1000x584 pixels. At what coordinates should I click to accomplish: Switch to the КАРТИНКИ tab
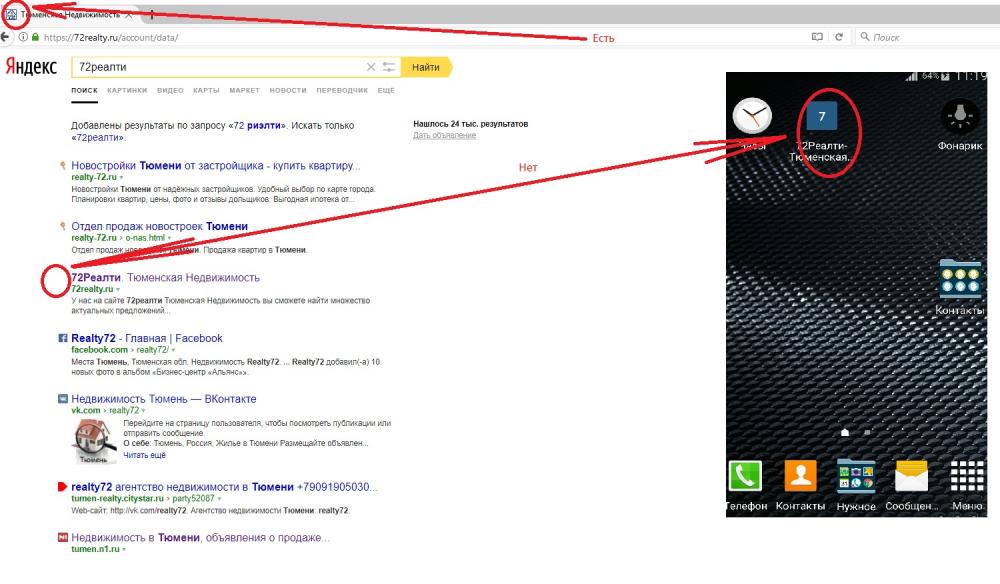point(127,91)
